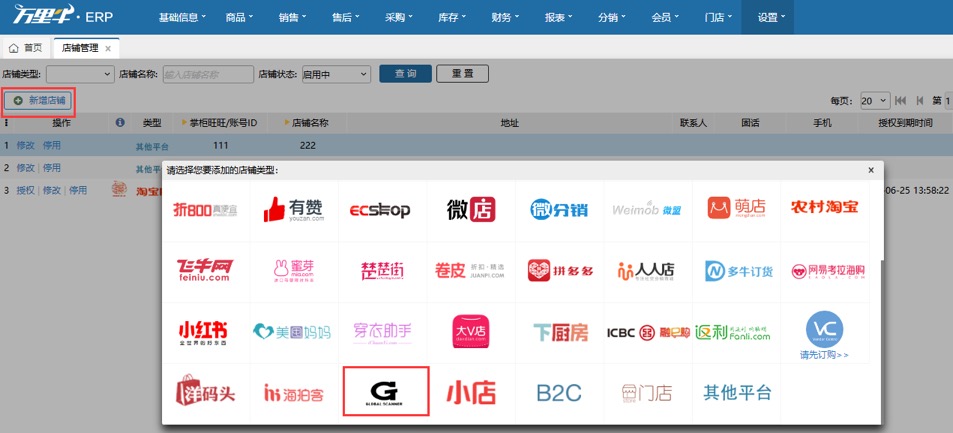Screen dimensions: 953x433
Task: Choose the 有赞 youzan store type
Action: tap(294, 209)
